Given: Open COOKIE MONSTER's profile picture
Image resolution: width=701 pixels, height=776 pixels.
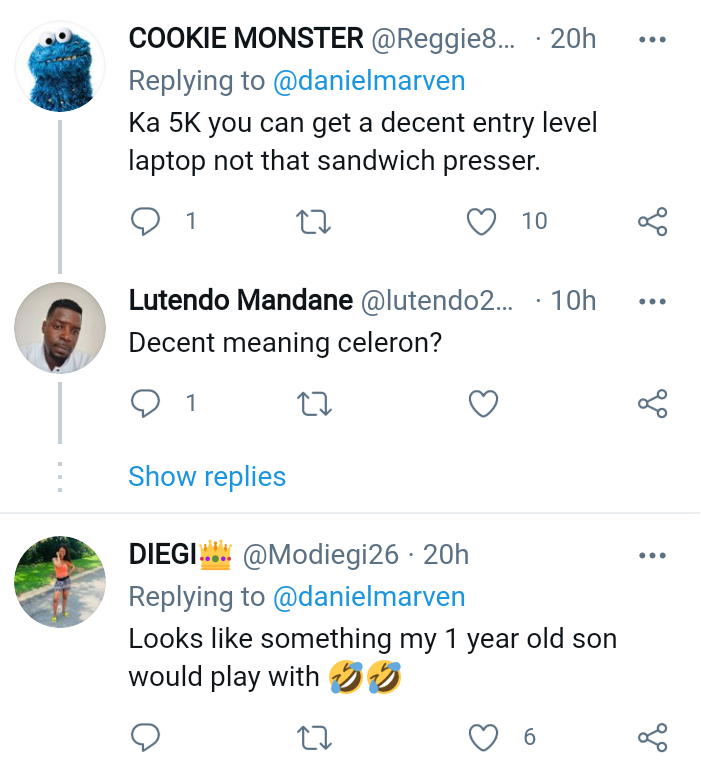Looking at the screenshot, I should pos(60,66).
